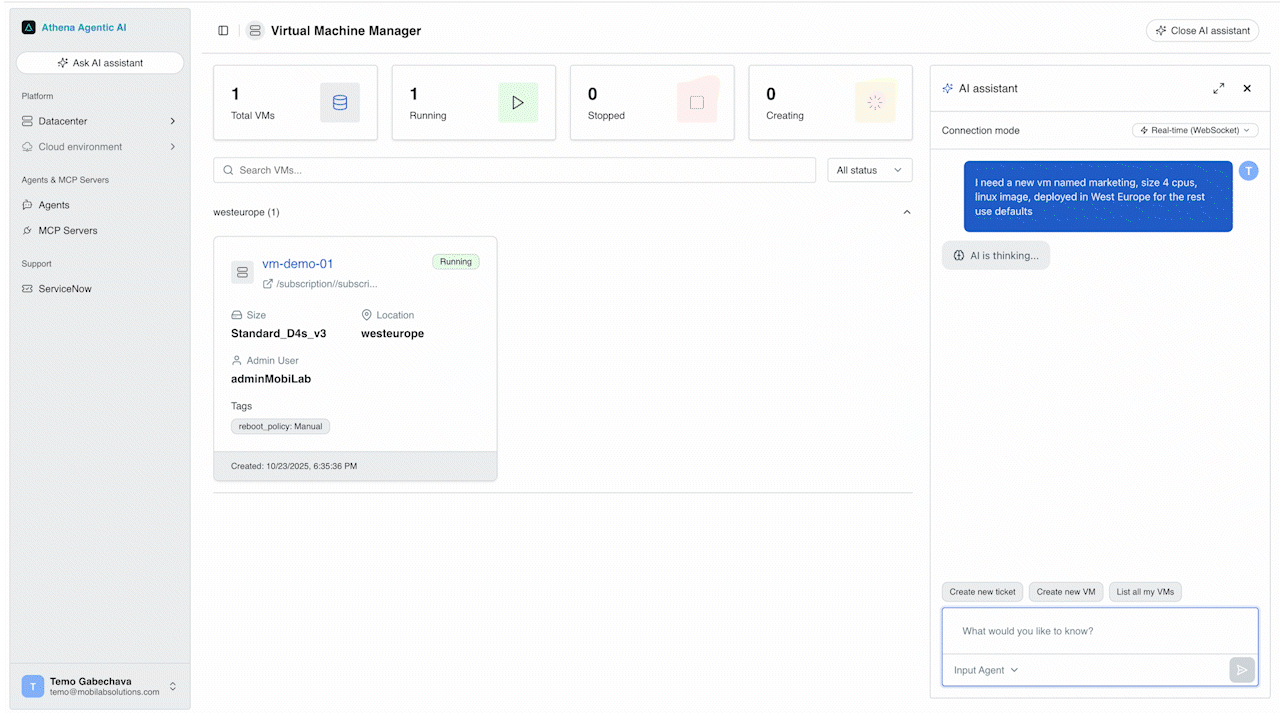Click the Virtual Machine Manager server icon
Screen dimensions: 1280x720
[x=255, y=31]
